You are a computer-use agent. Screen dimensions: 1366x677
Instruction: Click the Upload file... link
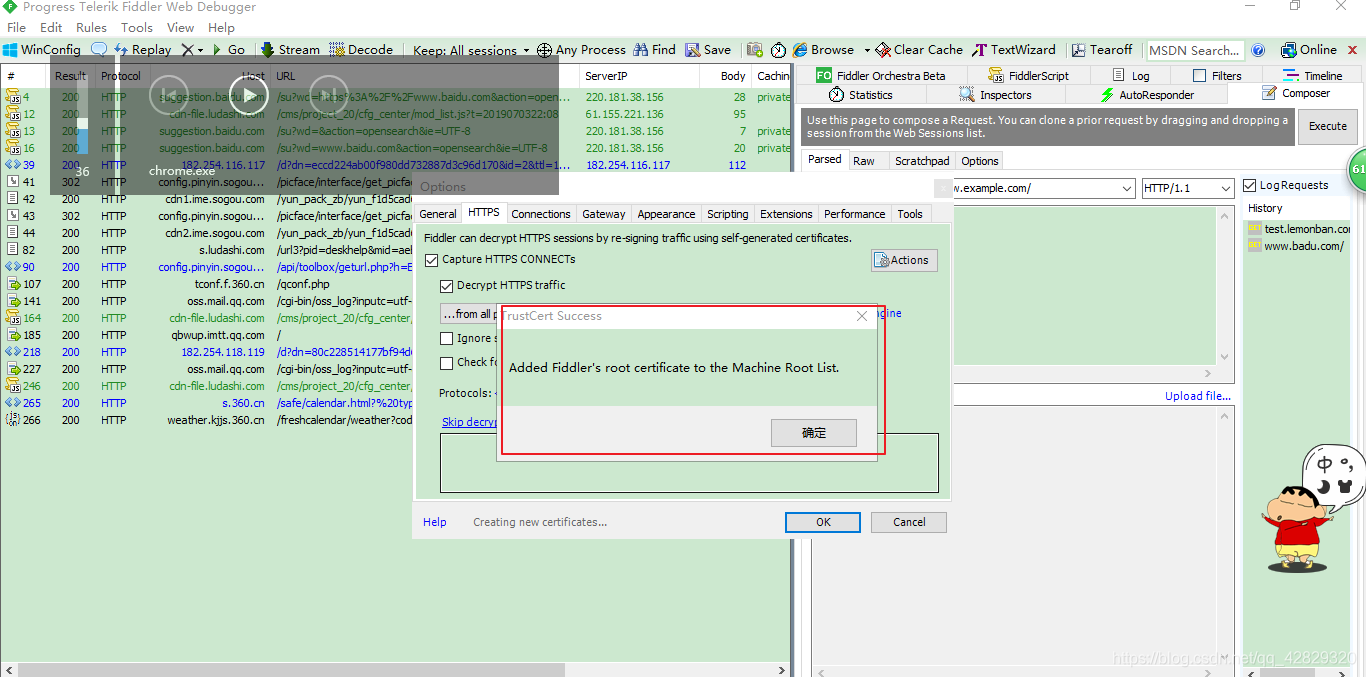[1198, 396]
